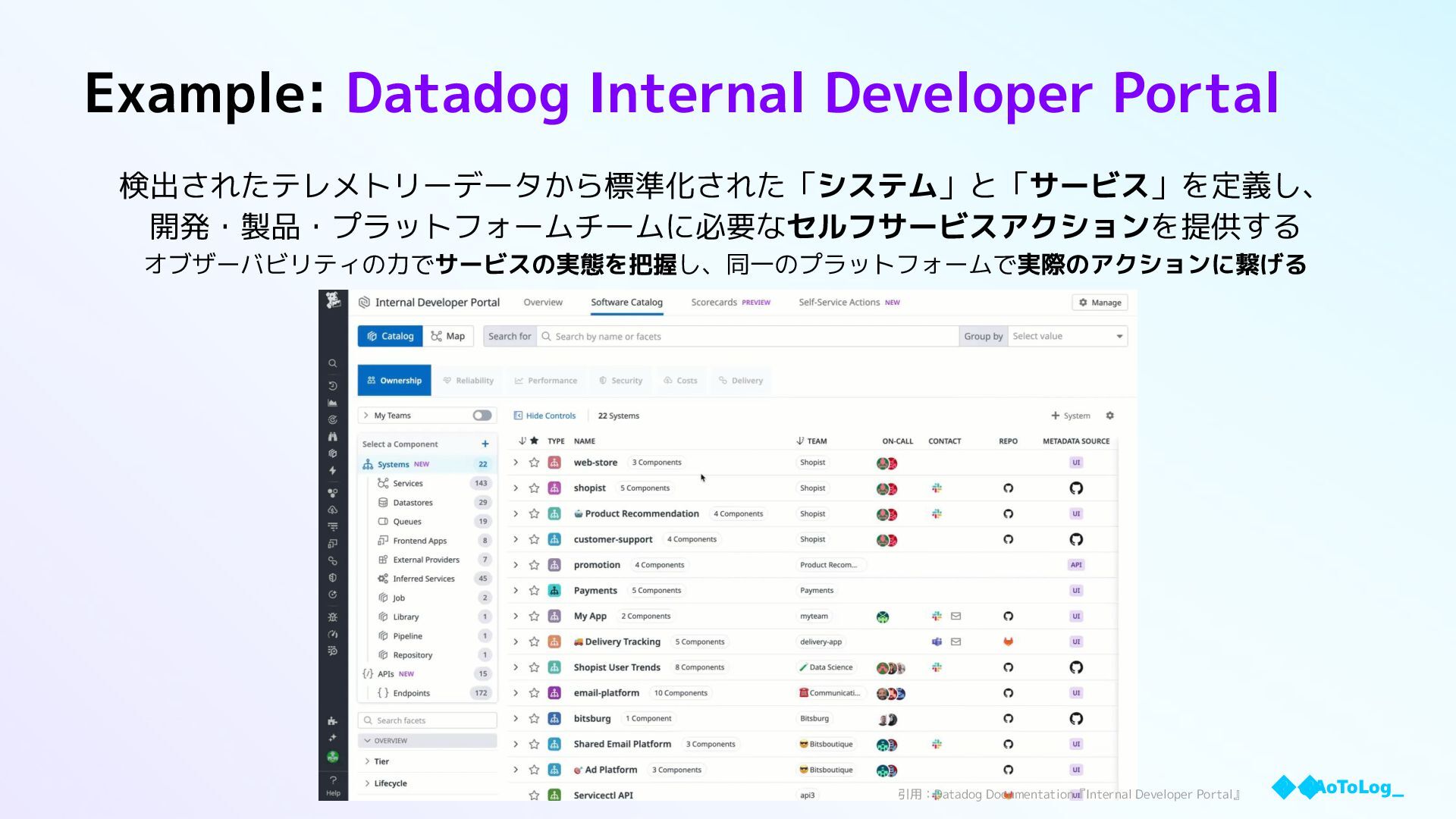Star the Delivery Tracking system
Screen dimensions: 1456x819
pos(534,642)
